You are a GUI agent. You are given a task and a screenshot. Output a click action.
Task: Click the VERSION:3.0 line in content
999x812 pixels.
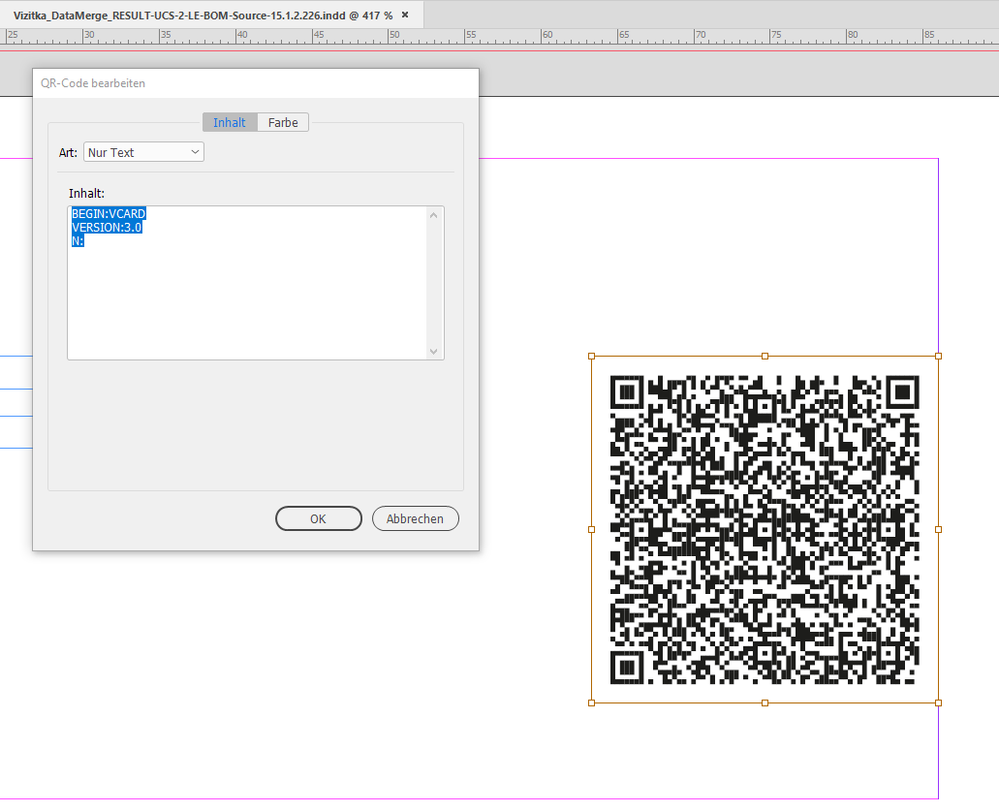107,228
